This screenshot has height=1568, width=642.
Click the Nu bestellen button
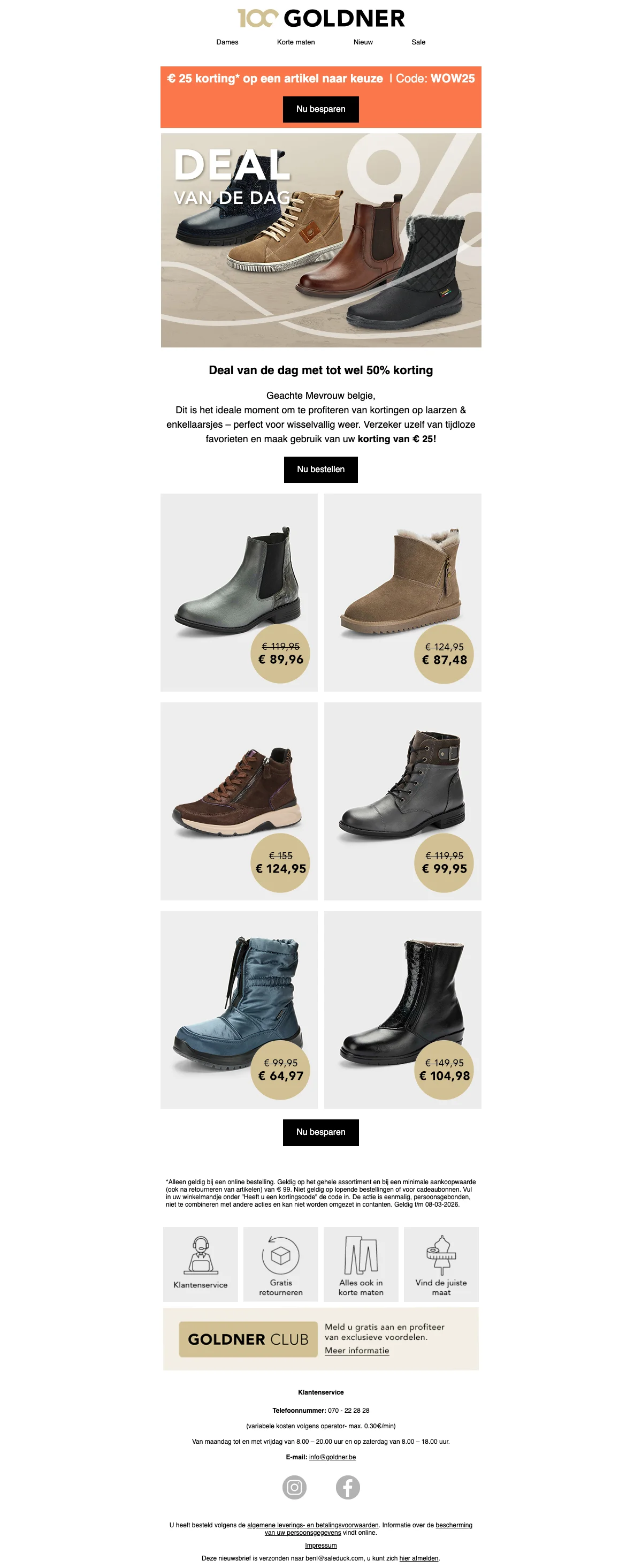pos(320,469)
